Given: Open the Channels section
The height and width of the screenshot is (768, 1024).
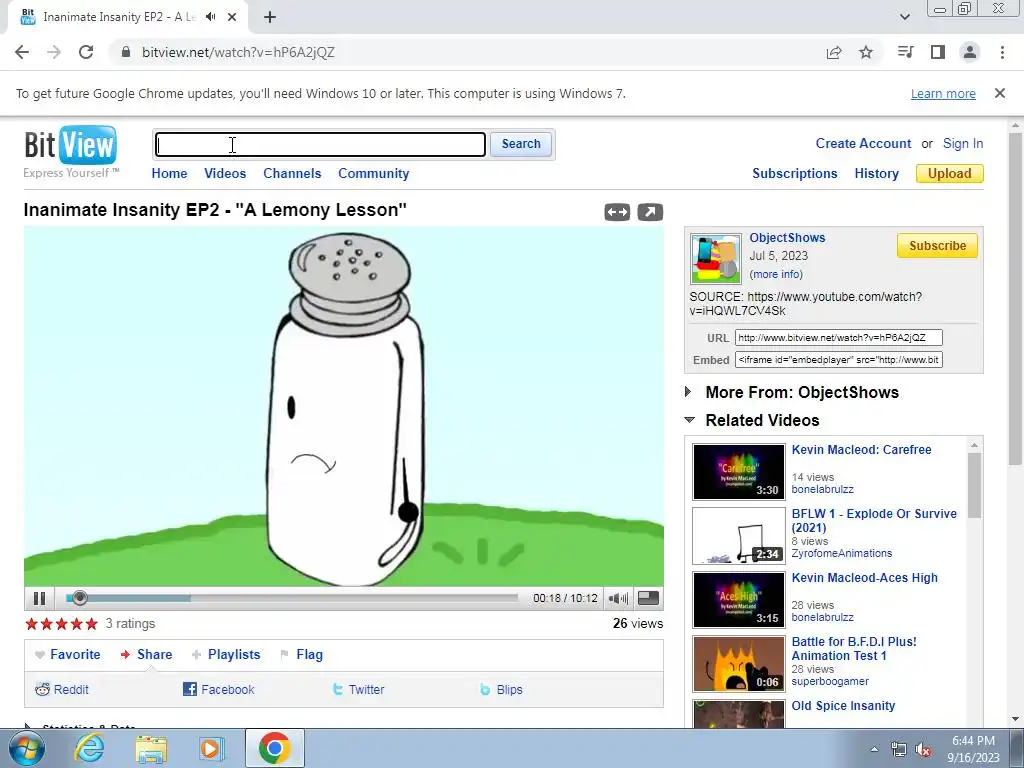Looking at the screenshot, I should (292, 174).
